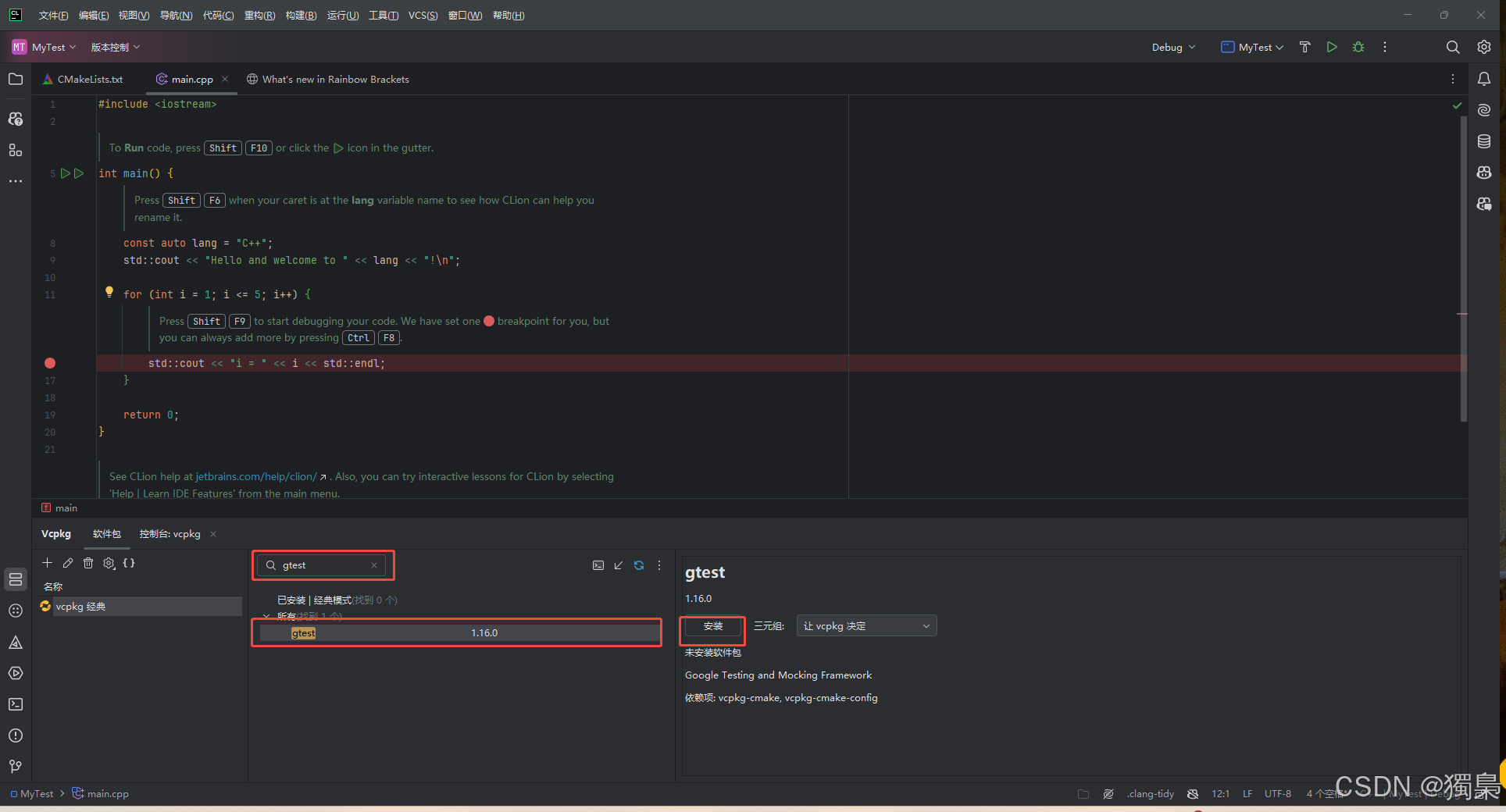Close the main.cpp editor tab
1506x812 pixels.
tap(225, 79)
